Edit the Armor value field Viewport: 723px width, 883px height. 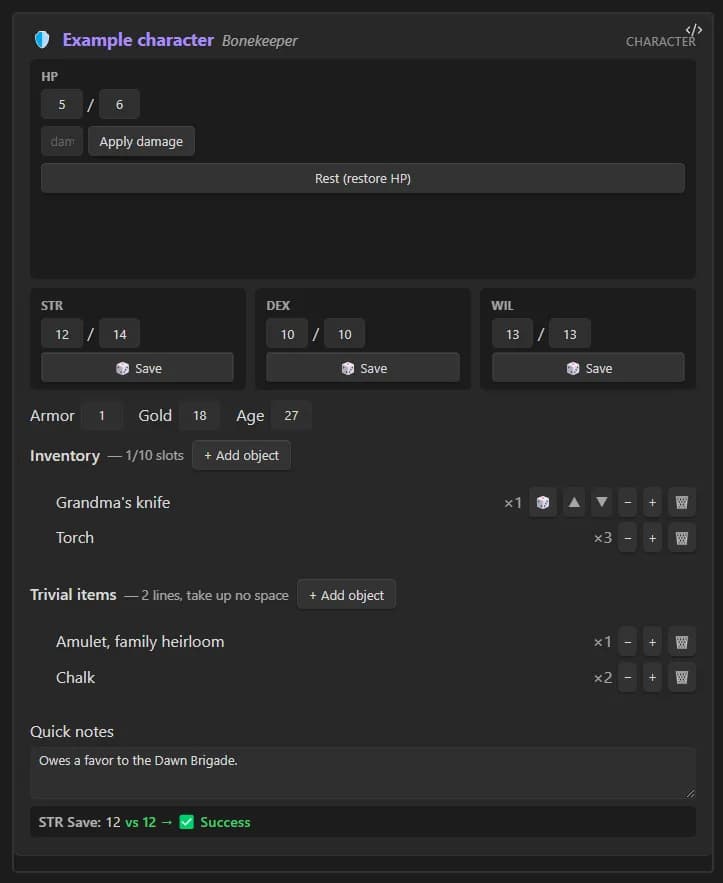[102, 416]
